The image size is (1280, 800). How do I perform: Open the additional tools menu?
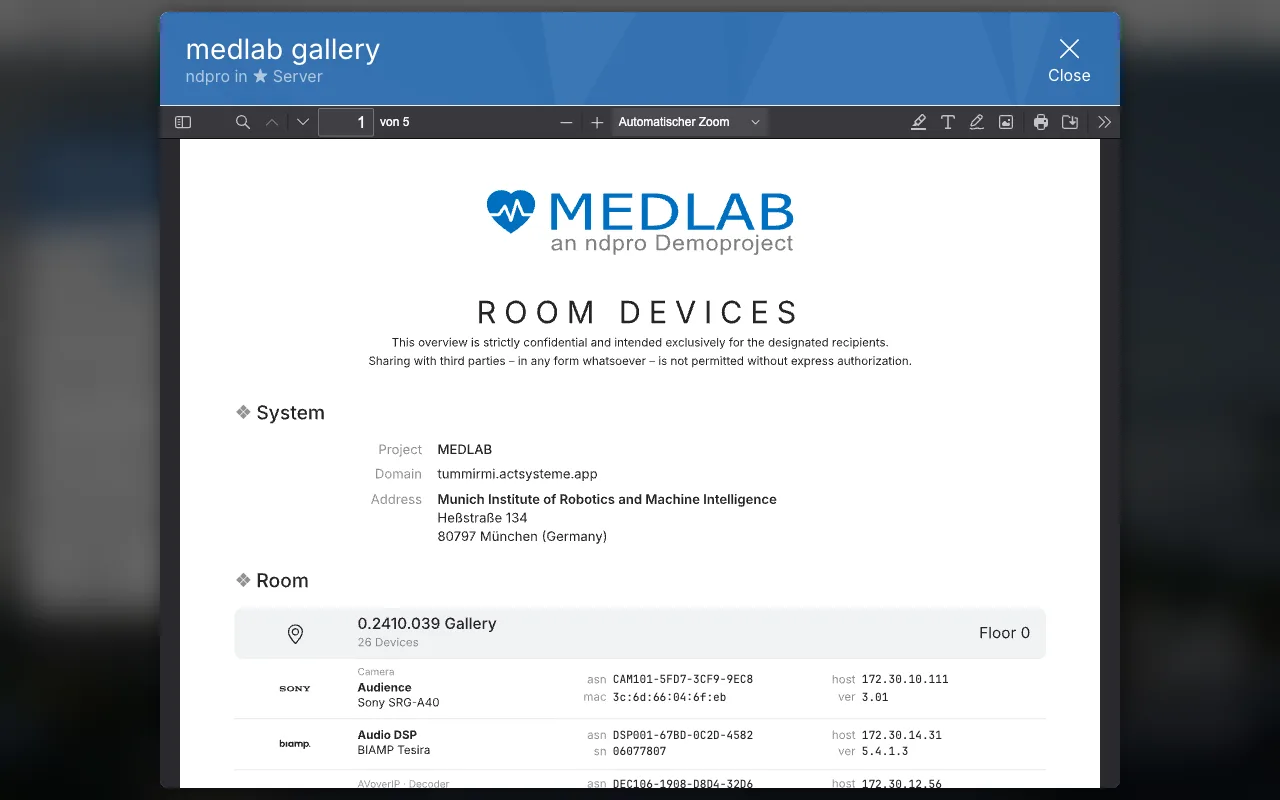(x=1104, y=122)
